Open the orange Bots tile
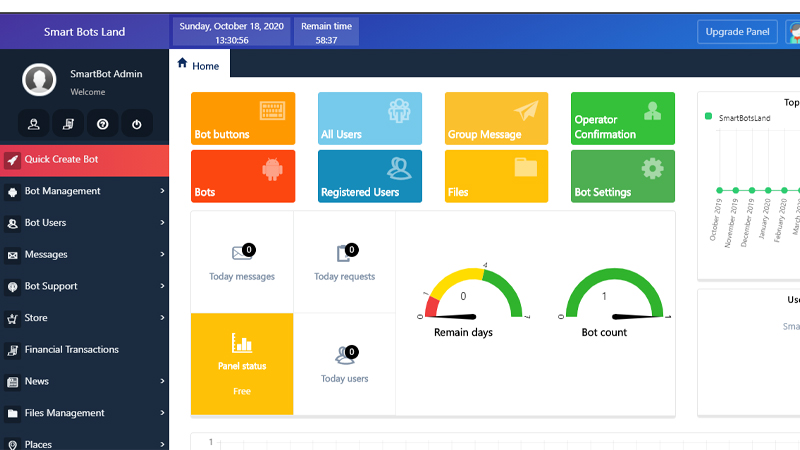 243,176
